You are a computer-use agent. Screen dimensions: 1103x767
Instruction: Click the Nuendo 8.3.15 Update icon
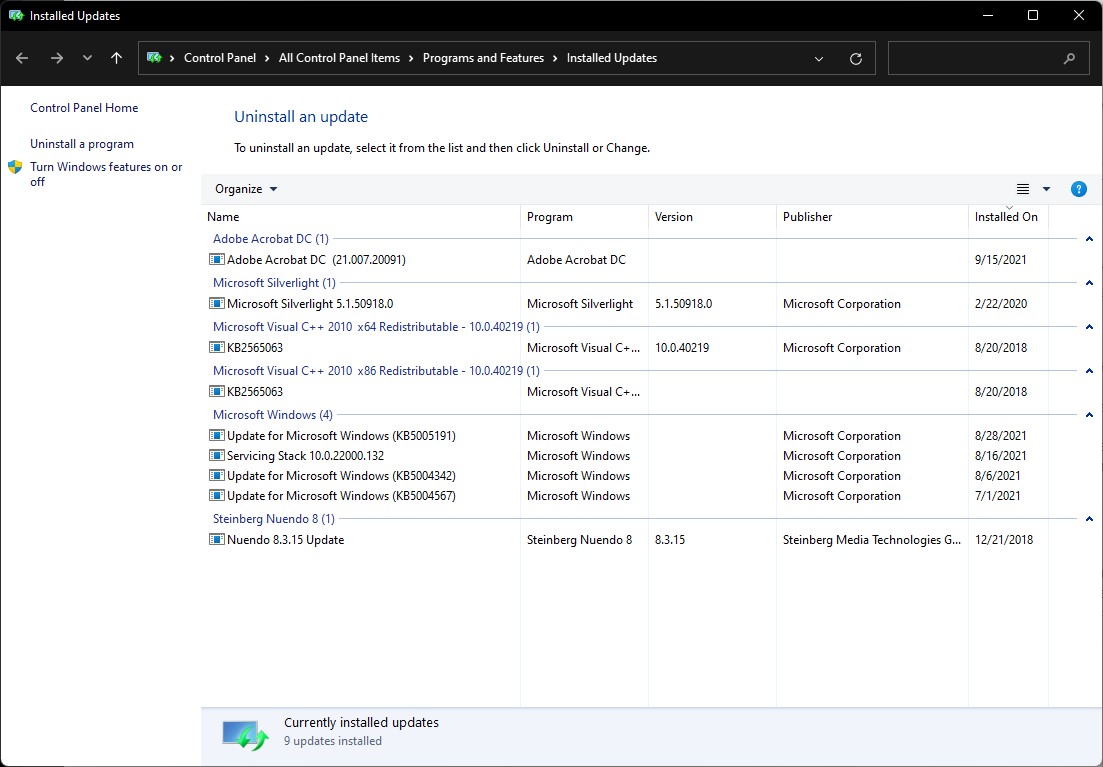(x=217, y=540)
